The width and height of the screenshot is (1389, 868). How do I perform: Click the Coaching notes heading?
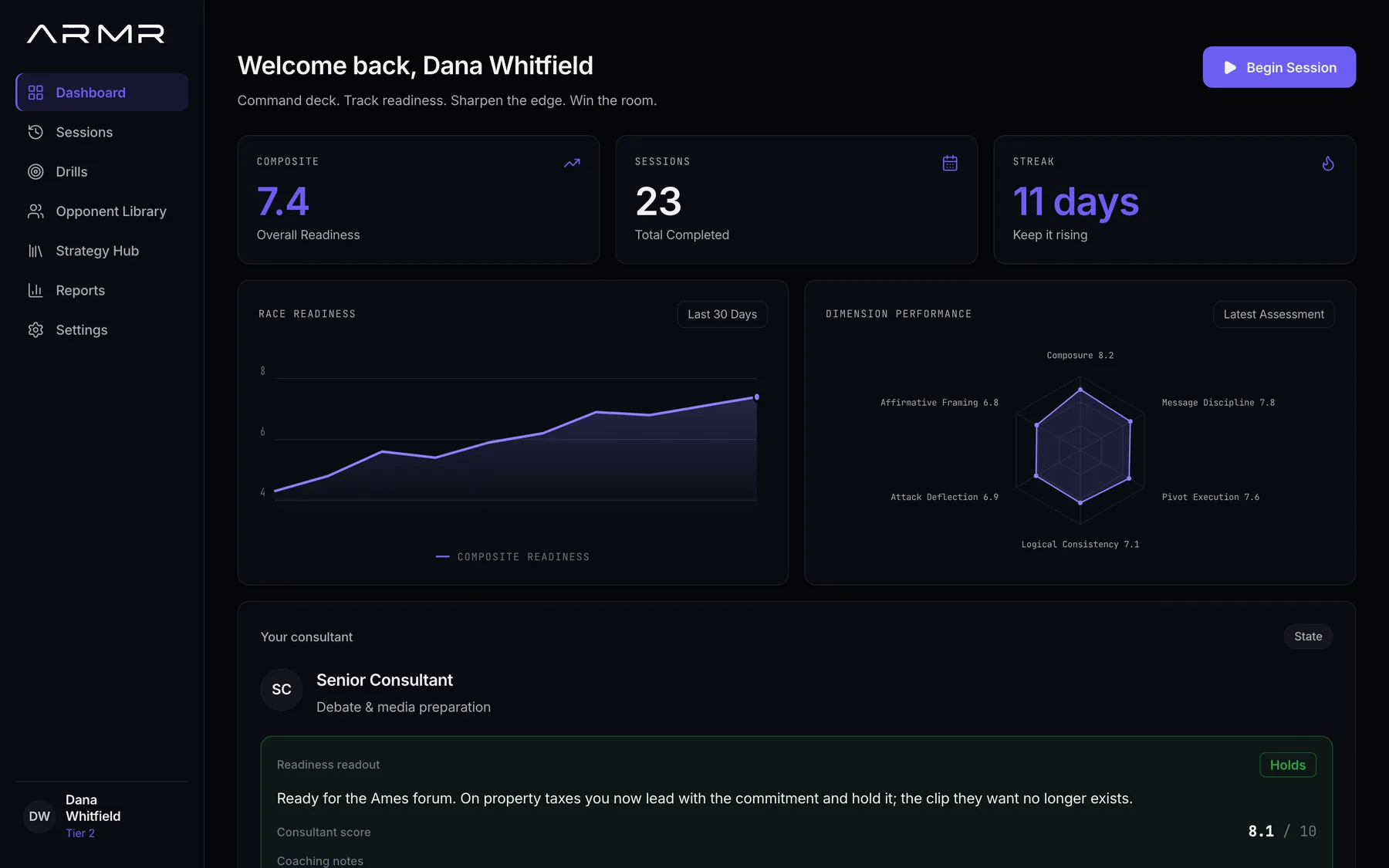[x=319, y=861]
